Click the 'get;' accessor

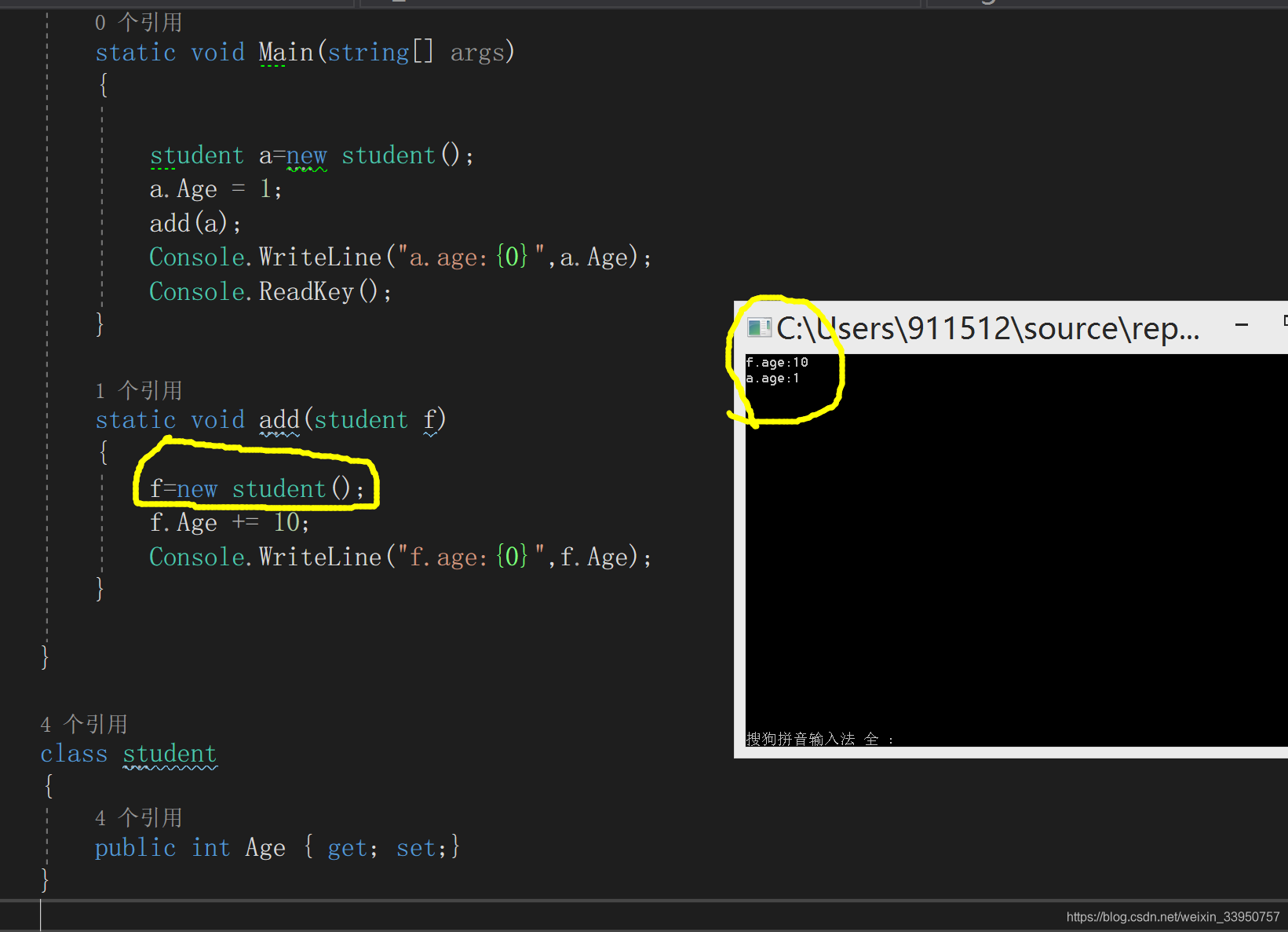pyautogui.click(x=352, y=848)
